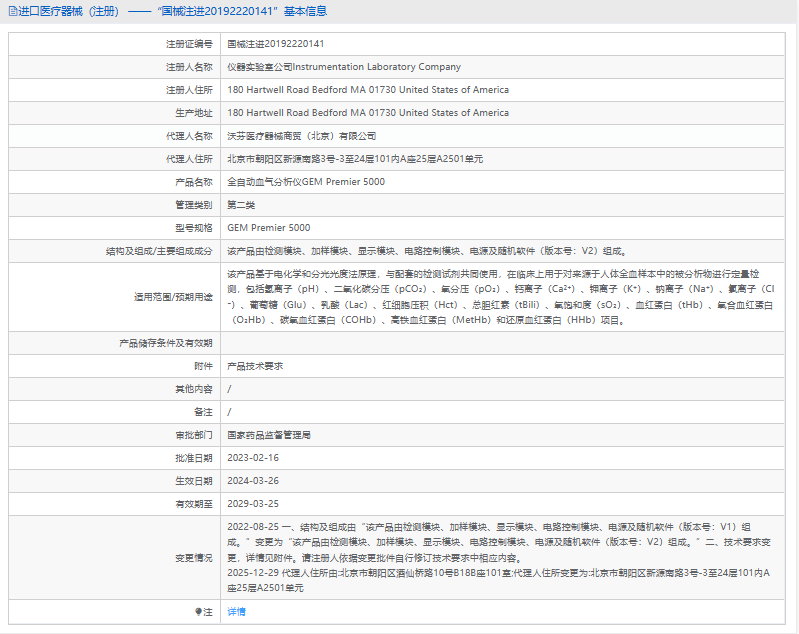Click the 第二类 management category value
This screenshot has width=799, height=634.
241,205
